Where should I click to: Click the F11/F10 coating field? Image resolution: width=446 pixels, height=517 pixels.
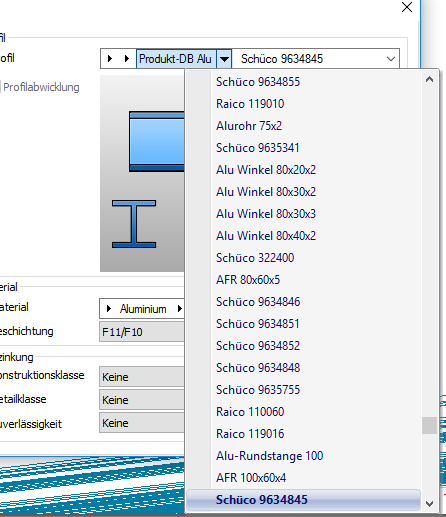[x=142, y=332]
